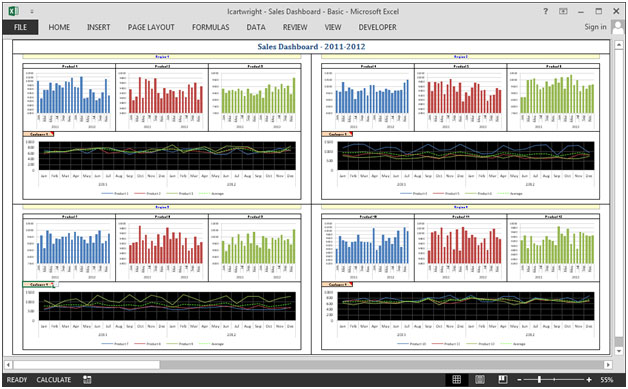Click the zoom out minus button
The image size is (628, 389).
coord(519,380)
